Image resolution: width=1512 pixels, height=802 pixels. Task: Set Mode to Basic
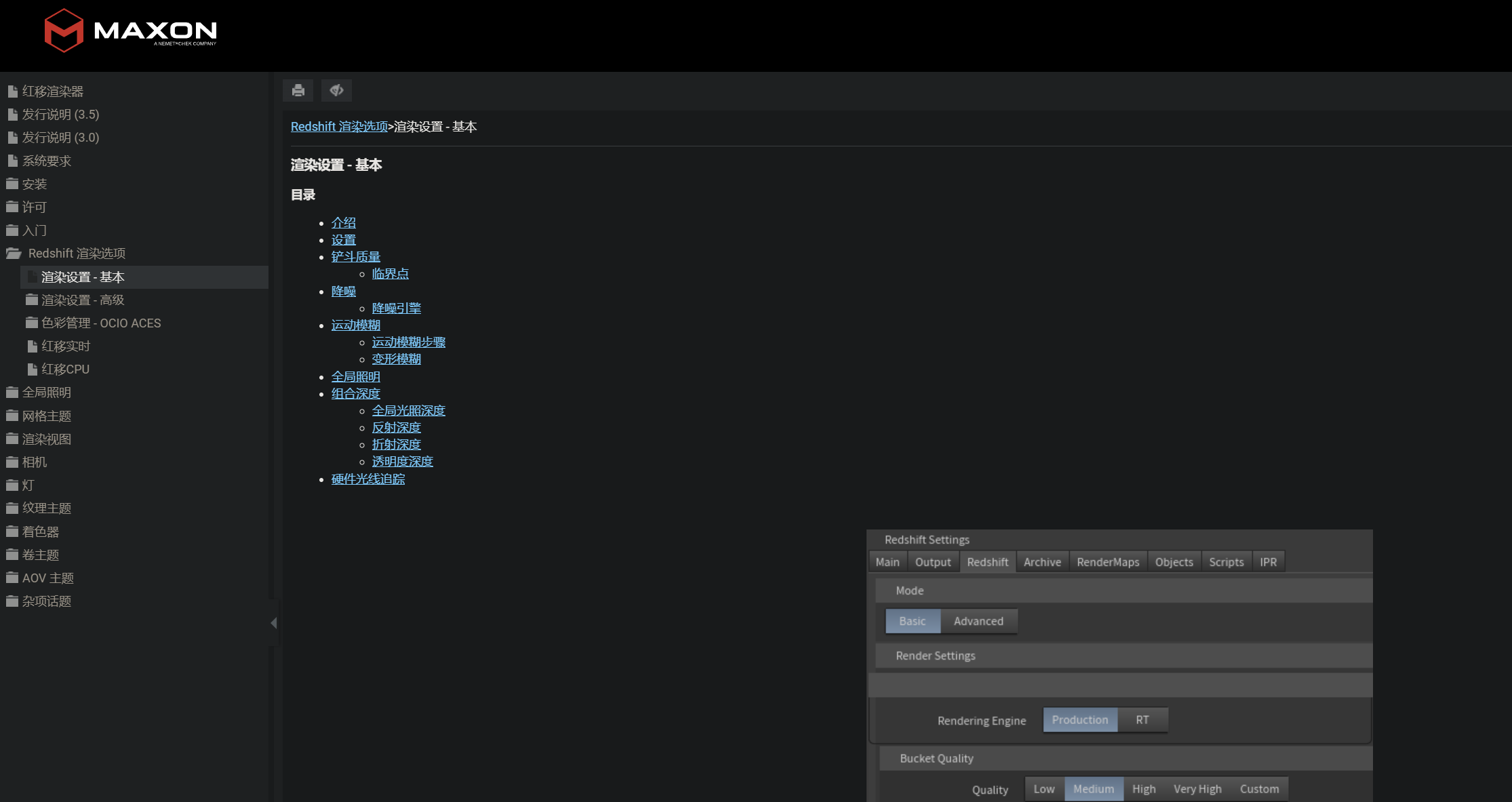click(913, 621)
